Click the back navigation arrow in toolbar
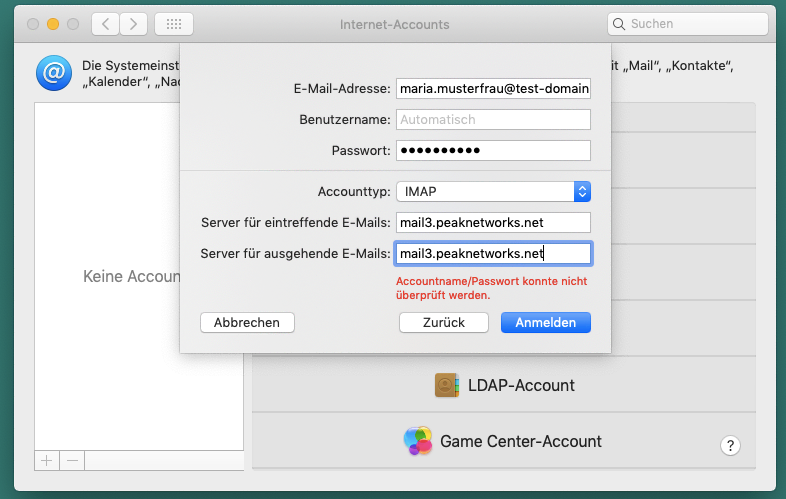 [x=106, y=24]
